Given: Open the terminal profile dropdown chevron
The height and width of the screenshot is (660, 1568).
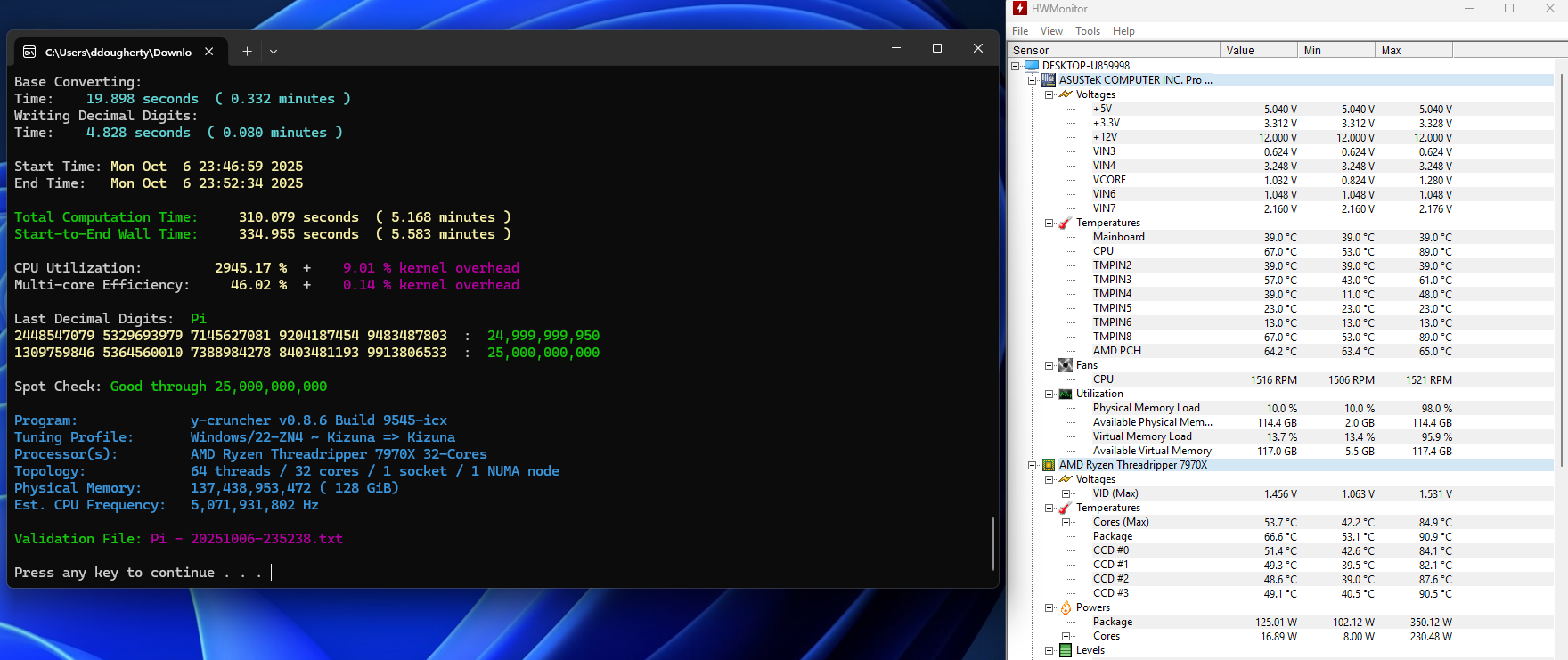Looking at the screenshot, I should click(x=274, y=52).
